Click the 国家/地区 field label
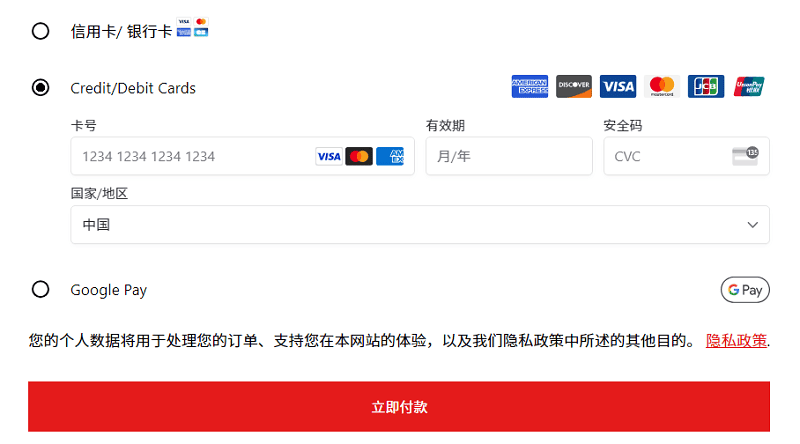800x444 pixels. coord(99,193)
